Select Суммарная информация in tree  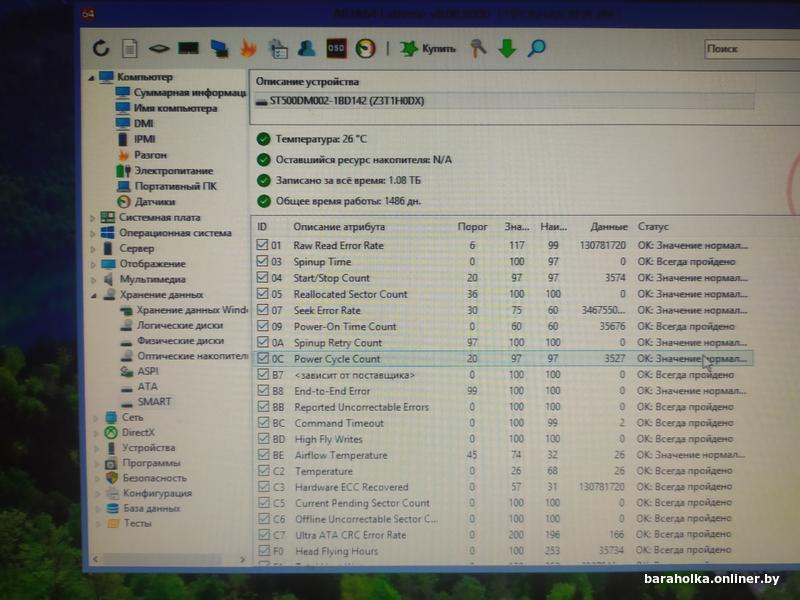click(190, 93)
